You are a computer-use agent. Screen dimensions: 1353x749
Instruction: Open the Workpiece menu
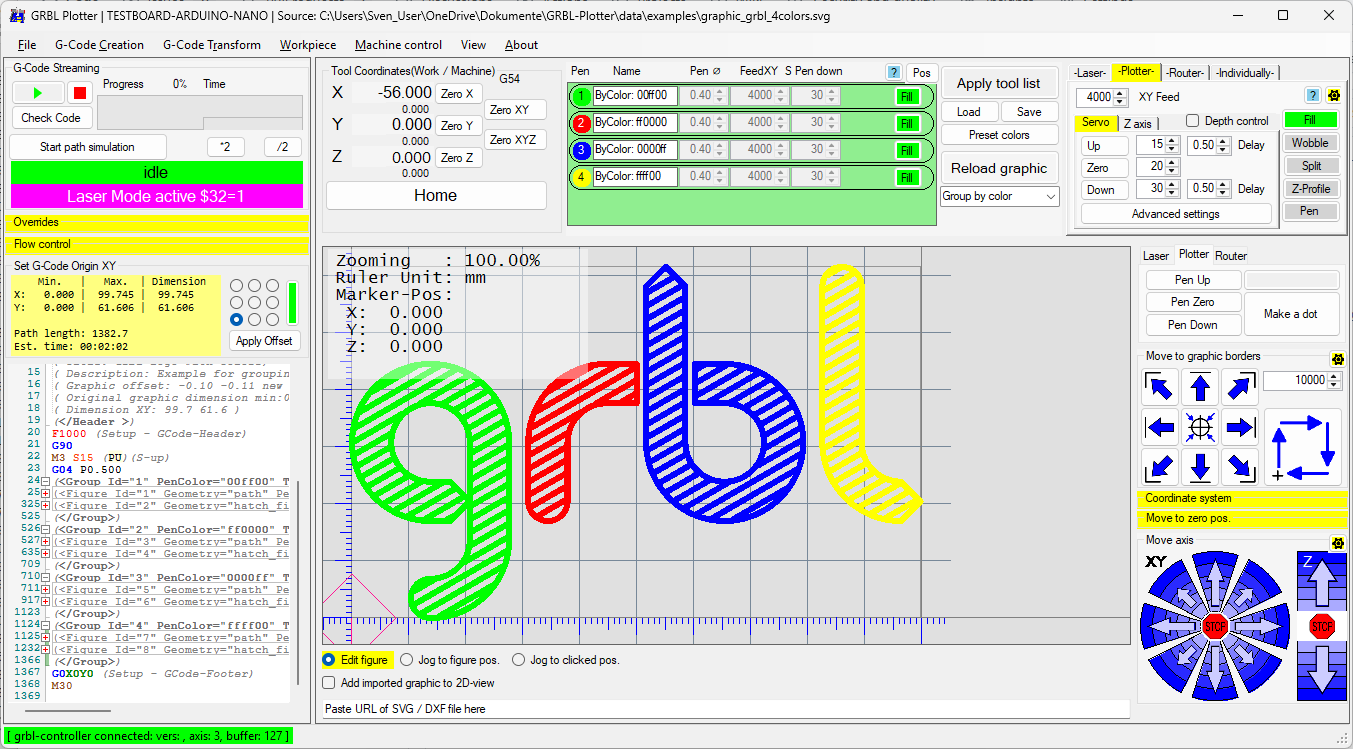308,45
